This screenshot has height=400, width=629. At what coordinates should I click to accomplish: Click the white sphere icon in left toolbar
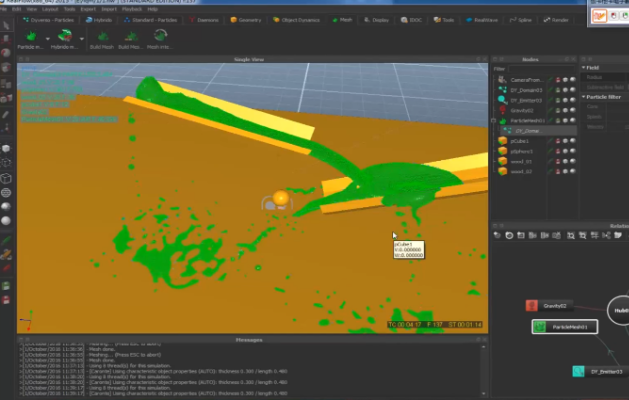[x=6, y=221]
